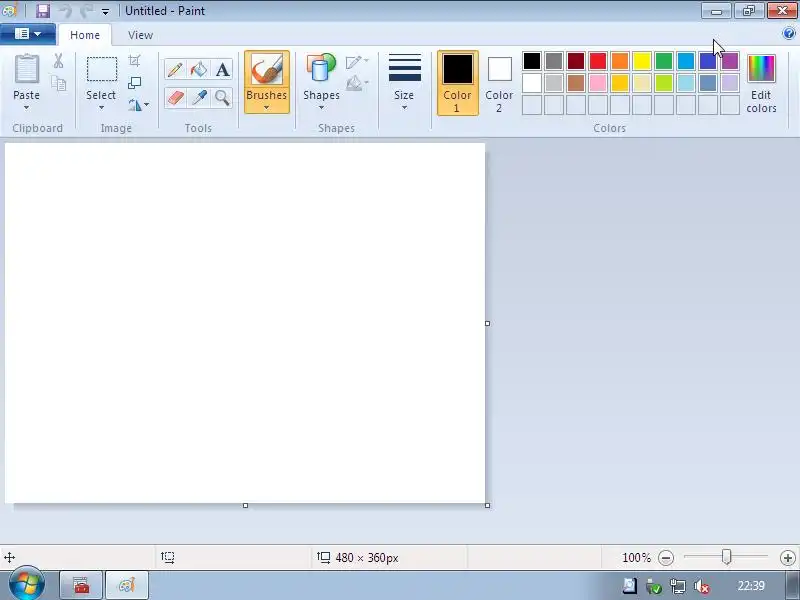Pick the lime green color swatch

[x=664, y=83]
